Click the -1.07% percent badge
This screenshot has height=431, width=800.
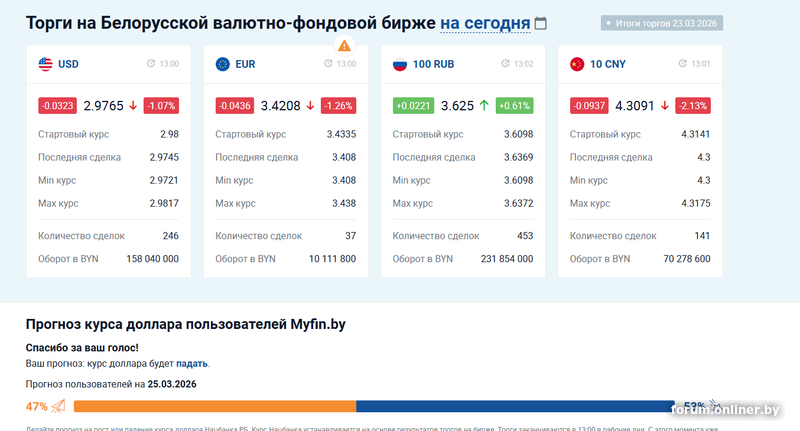(x=161, y=106)
